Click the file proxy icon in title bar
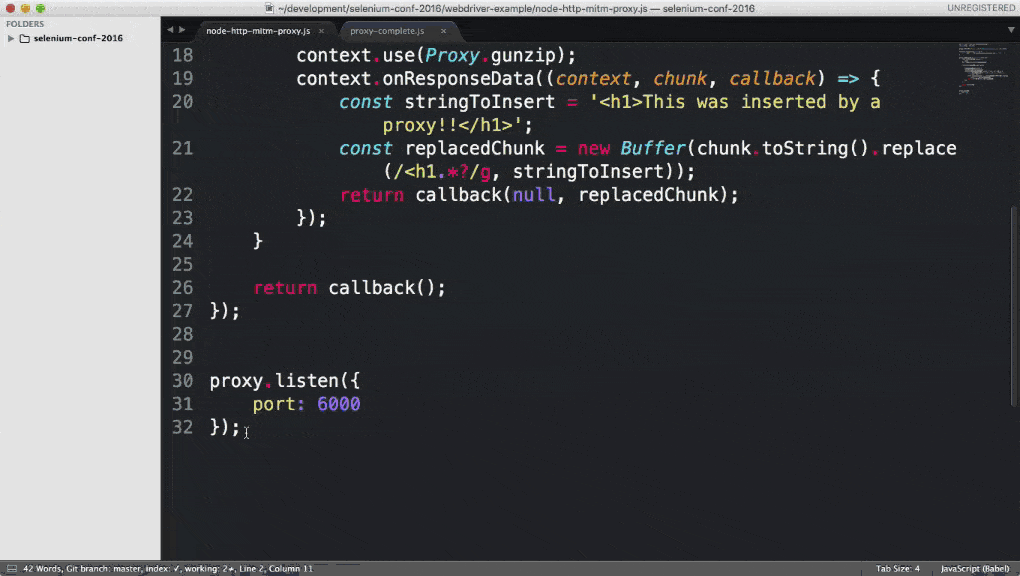This screenshot has width=1020, height=576. (269, 8)
